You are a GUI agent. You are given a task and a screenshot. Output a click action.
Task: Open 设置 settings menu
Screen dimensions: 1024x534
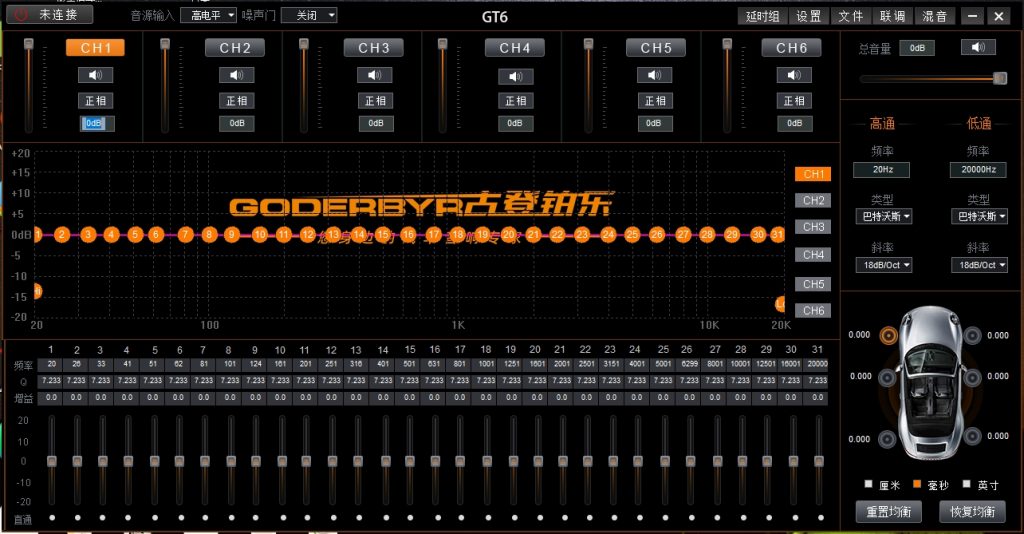(x=808, y=16)
